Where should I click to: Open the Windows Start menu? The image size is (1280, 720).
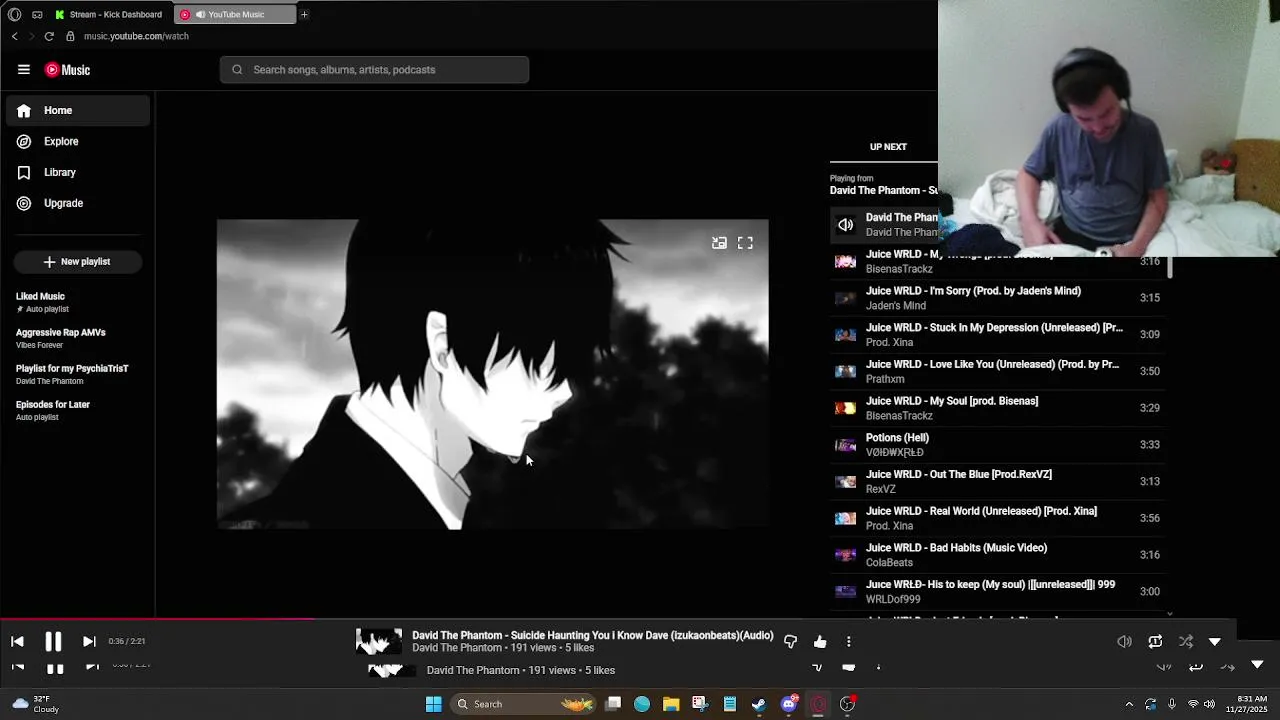(x=433, y=704)
